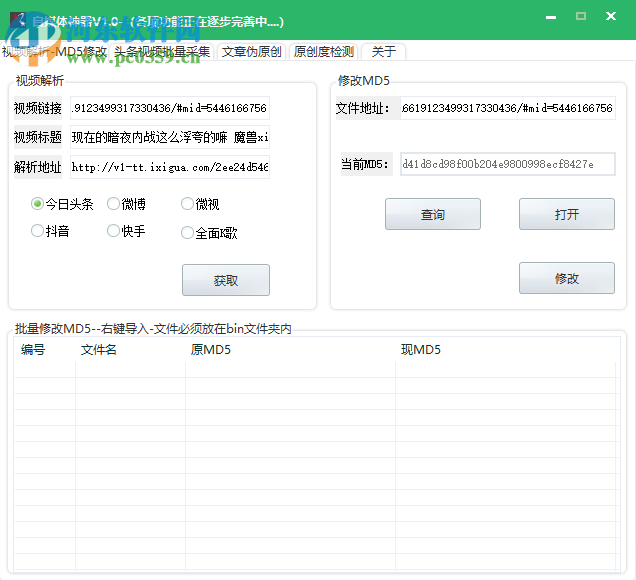Open the 头条视频批量采集 tab
Viewport: 636px width, 580px height.
[162, 52]
